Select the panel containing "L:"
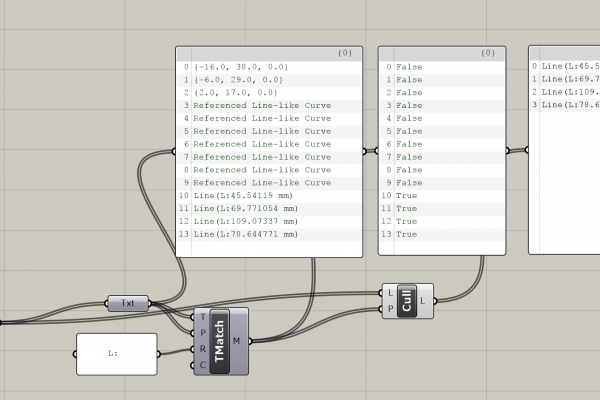This screenshot has width=600, height=400. [x=117, y=354]
